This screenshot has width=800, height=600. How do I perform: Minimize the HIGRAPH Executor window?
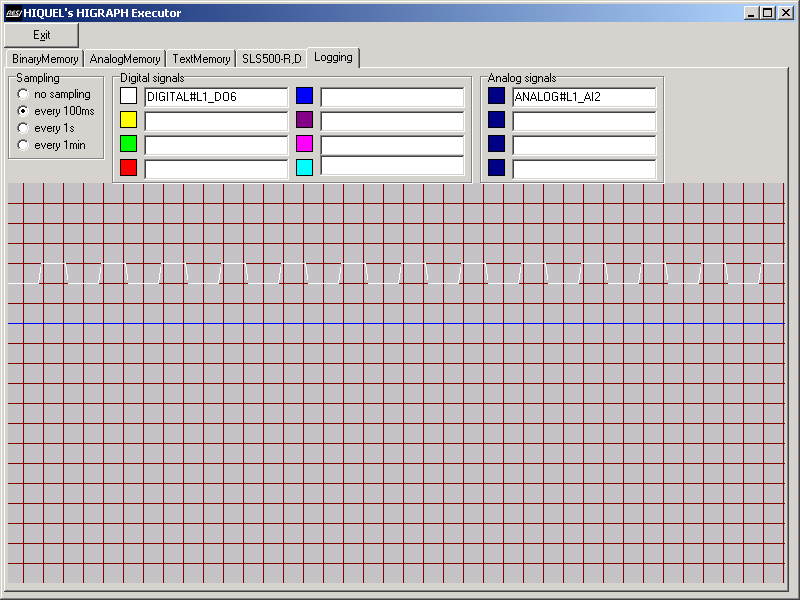click(751, 13)
